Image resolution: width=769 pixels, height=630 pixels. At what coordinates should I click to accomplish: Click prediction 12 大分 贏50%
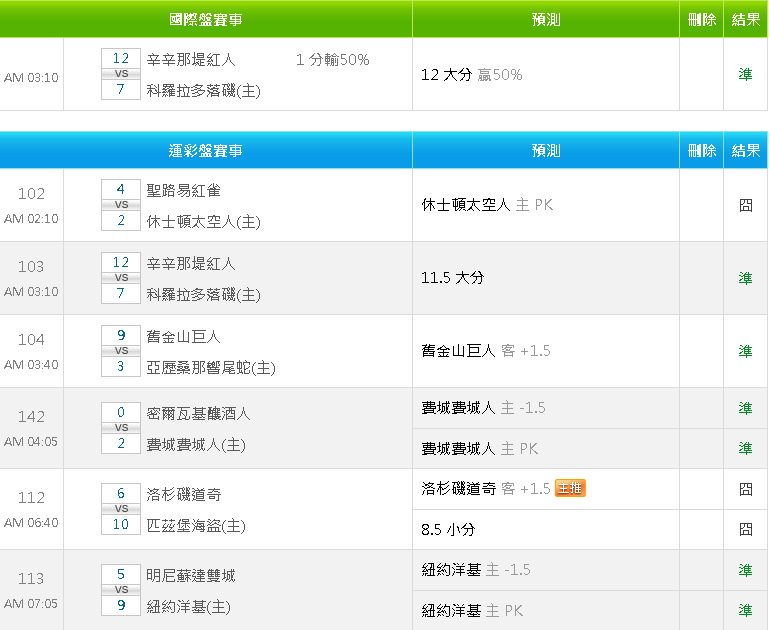[471, 75]
